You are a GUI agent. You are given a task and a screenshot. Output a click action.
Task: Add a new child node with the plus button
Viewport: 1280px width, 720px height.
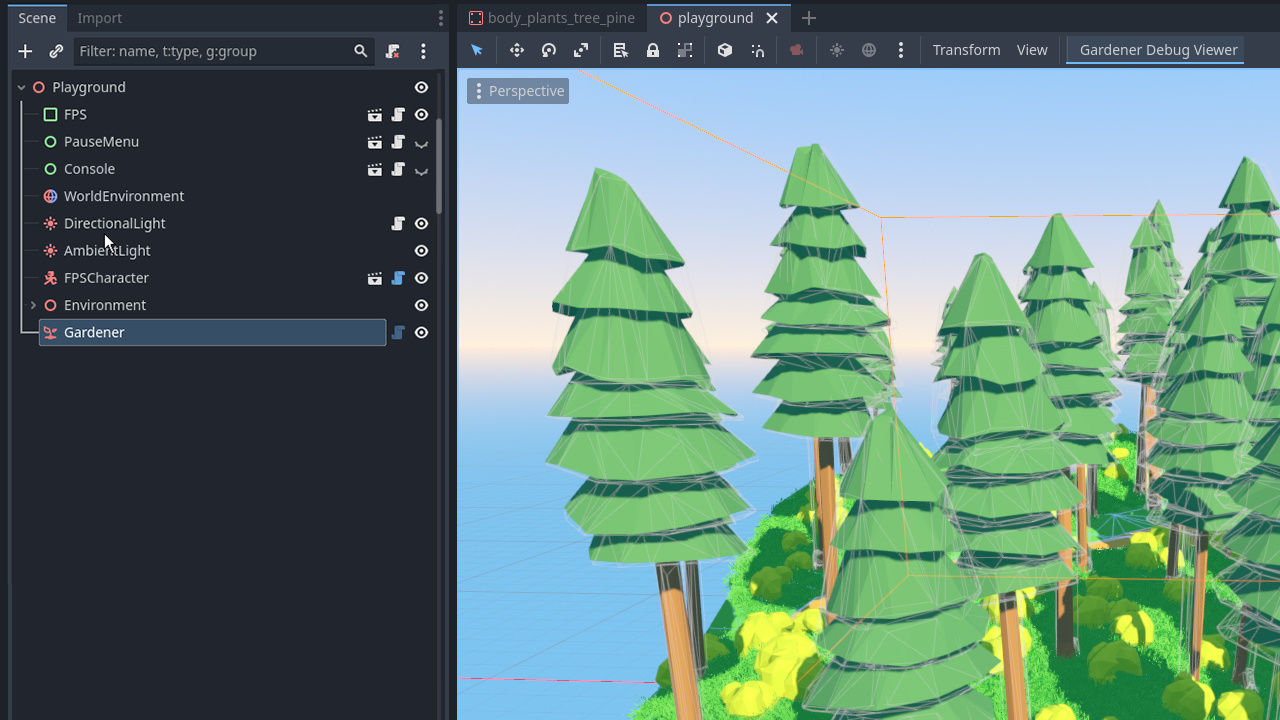tap(24, 50)
